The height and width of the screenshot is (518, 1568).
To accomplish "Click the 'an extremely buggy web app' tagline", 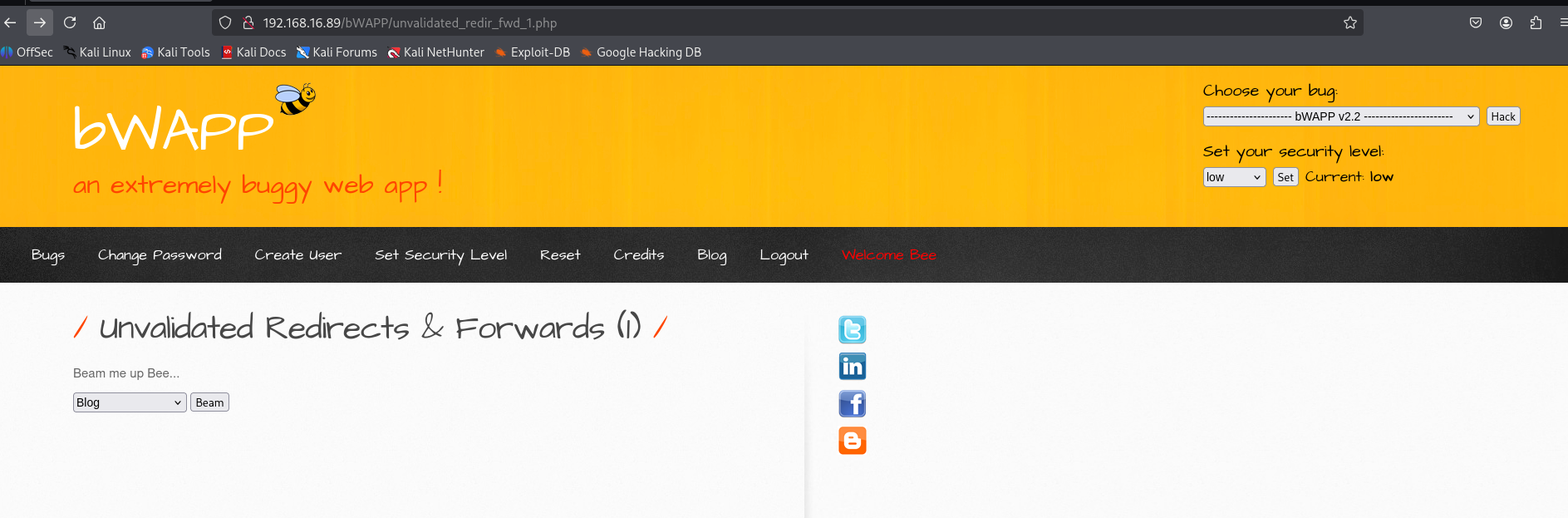I will (x=258, y=185).
